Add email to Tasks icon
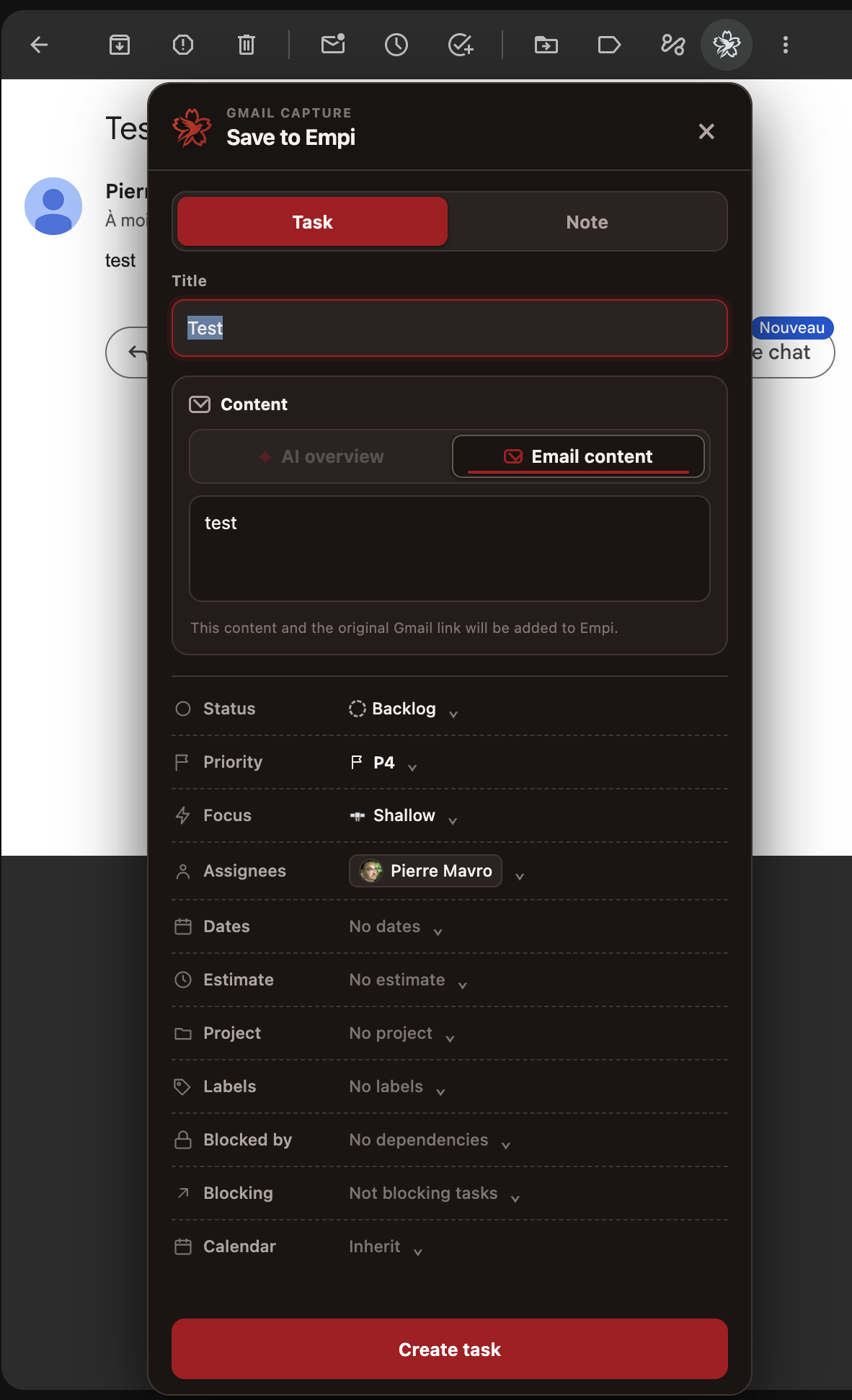852x1400 pixels. pos(461,45)
